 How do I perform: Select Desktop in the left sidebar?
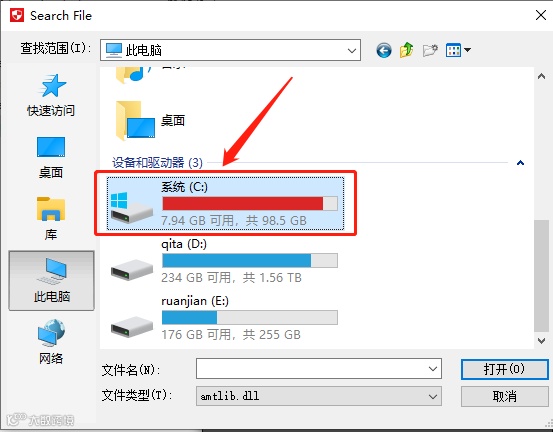coord(51,157)
